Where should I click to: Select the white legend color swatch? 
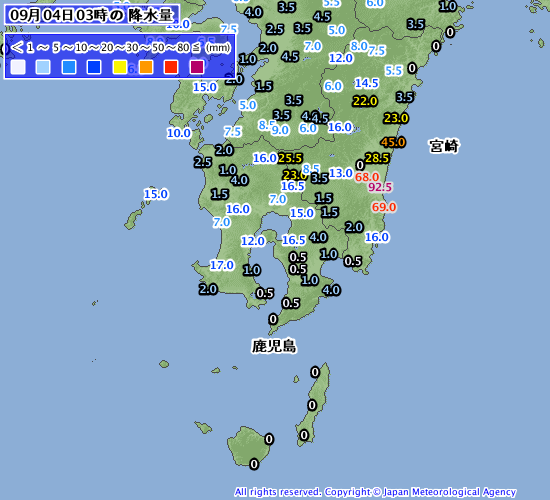point(18,67)
